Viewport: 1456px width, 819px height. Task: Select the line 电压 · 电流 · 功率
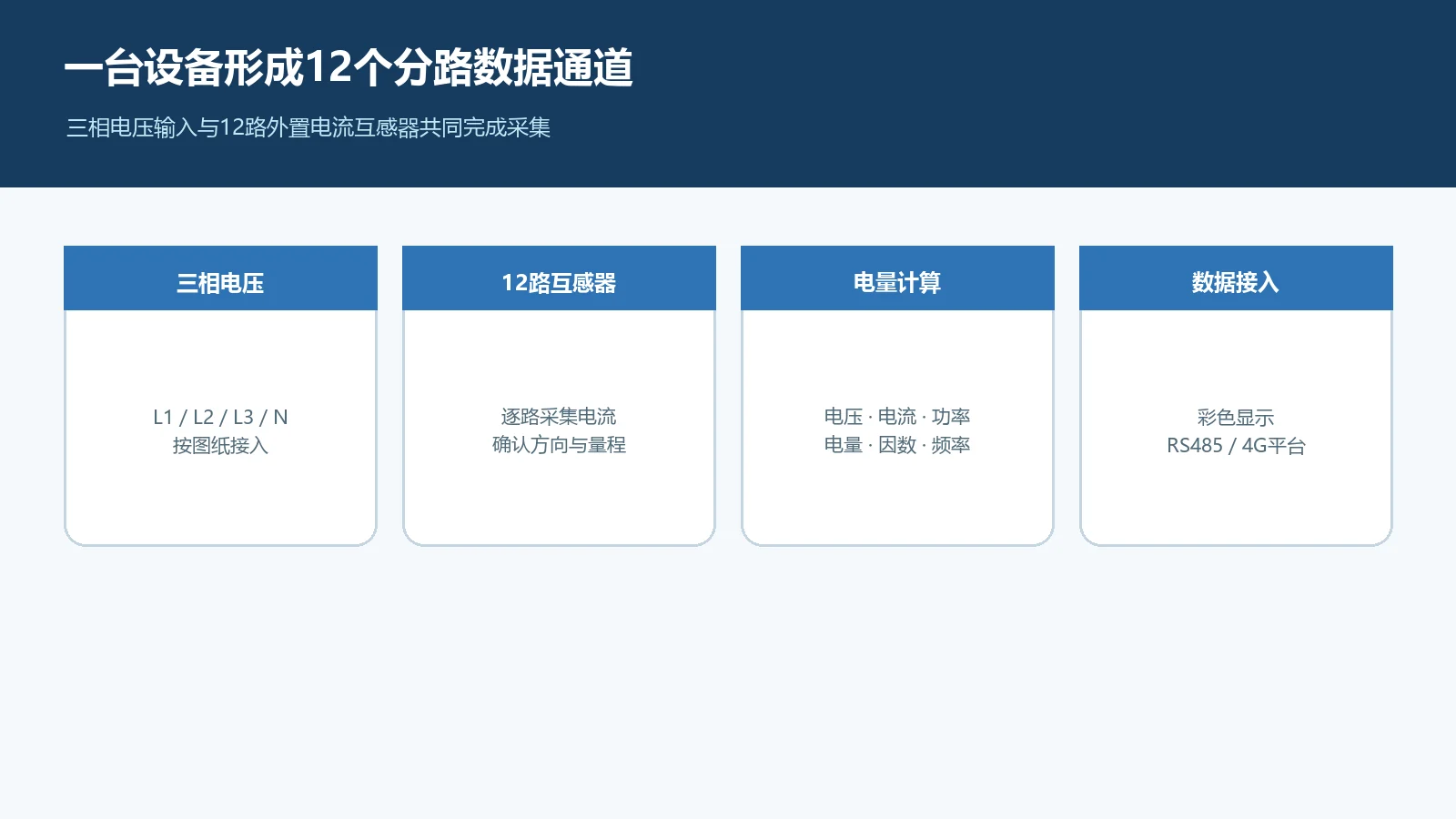[897, 417]
